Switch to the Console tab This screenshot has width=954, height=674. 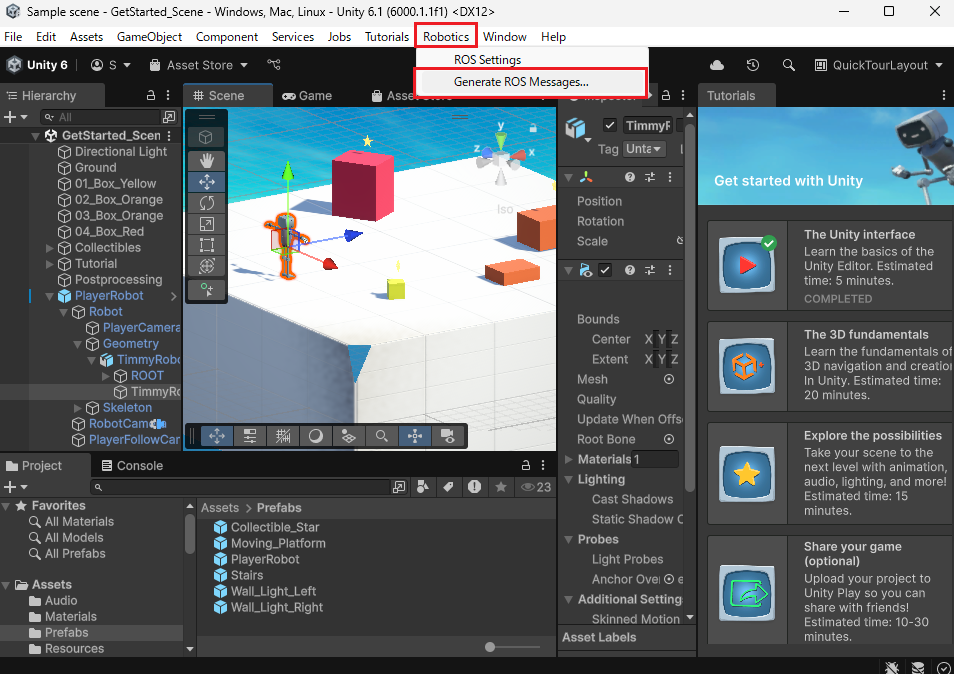pyautogui.click(x=132, y=465)
